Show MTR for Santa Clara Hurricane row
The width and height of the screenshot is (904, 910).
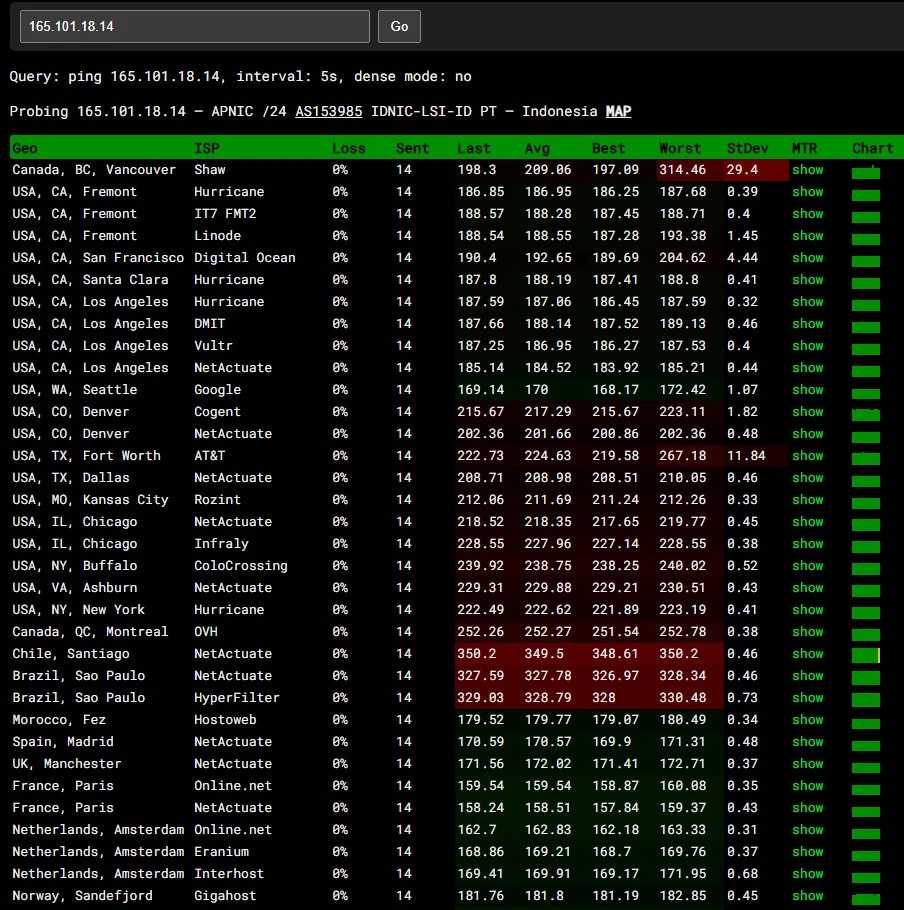(x=808, y=280)
